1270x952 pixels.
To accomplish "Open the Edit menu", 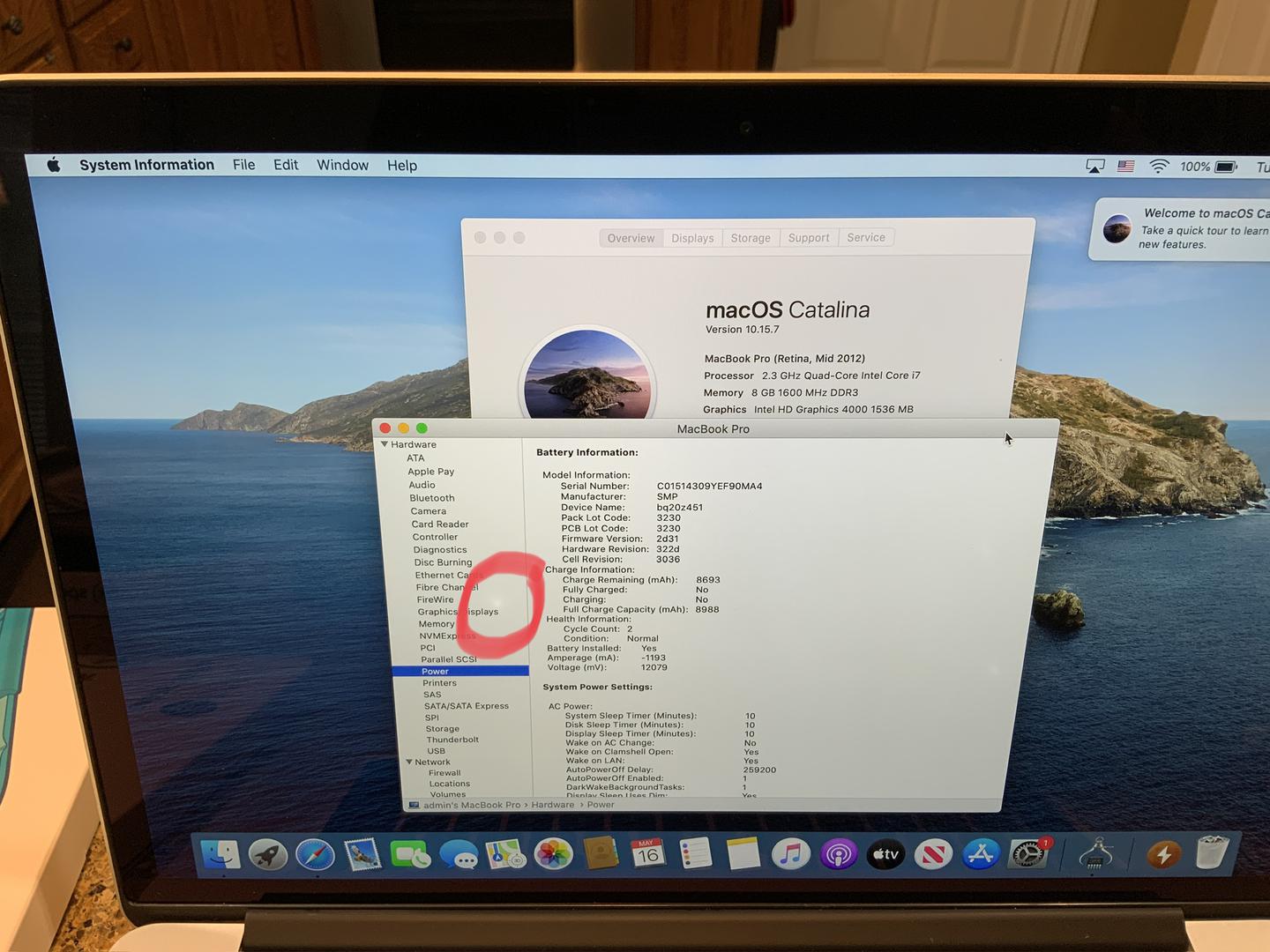I will 286,165.
